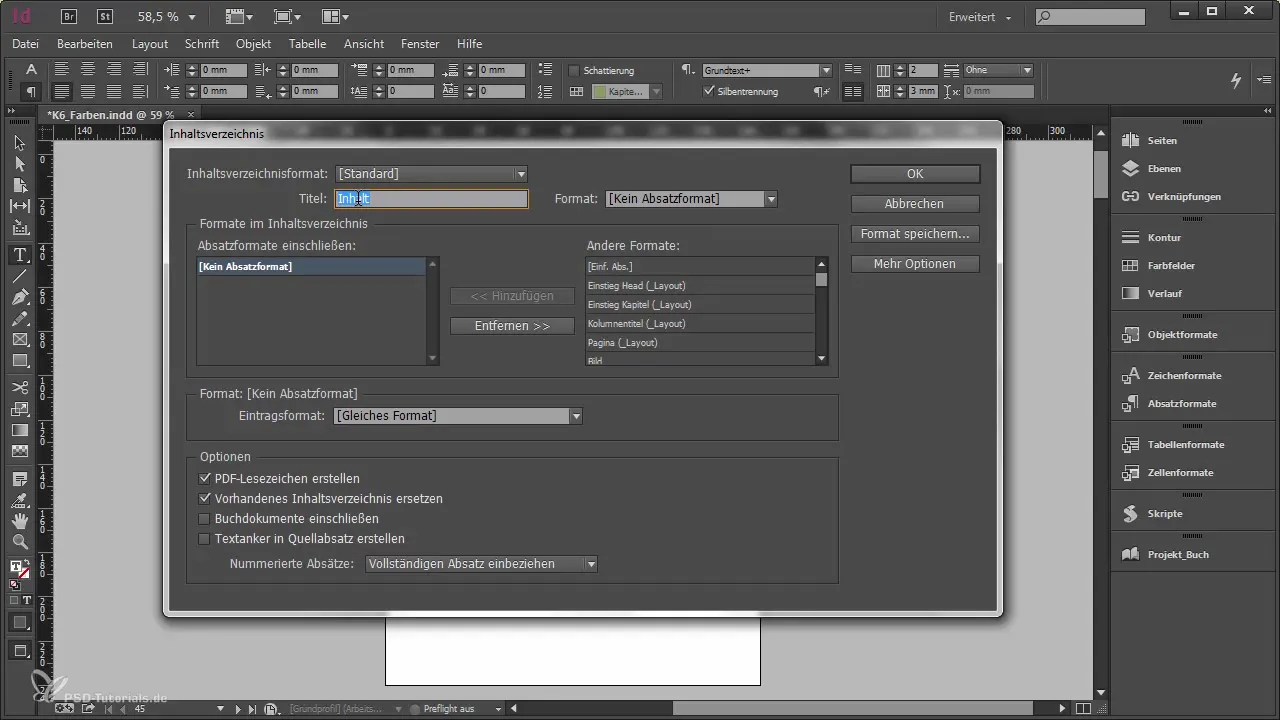The width and height of the screenshot is (1280, 720).
Task: Open Erweitert workspace switcher dropdown
Action: tap(980, 18)
